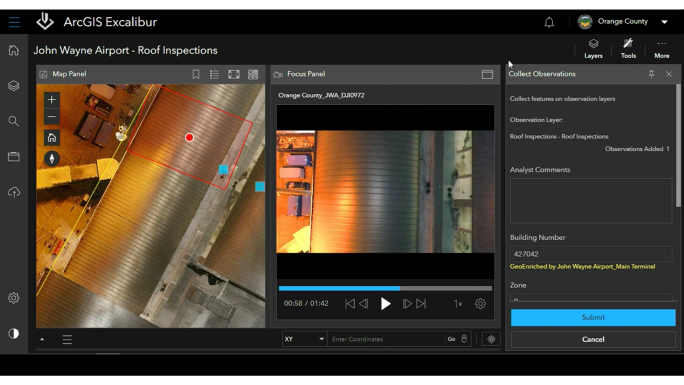This screenshot has height=385, width=684.
Task: Click the Map Panel full extent icon
Action: tap(234, 74)
